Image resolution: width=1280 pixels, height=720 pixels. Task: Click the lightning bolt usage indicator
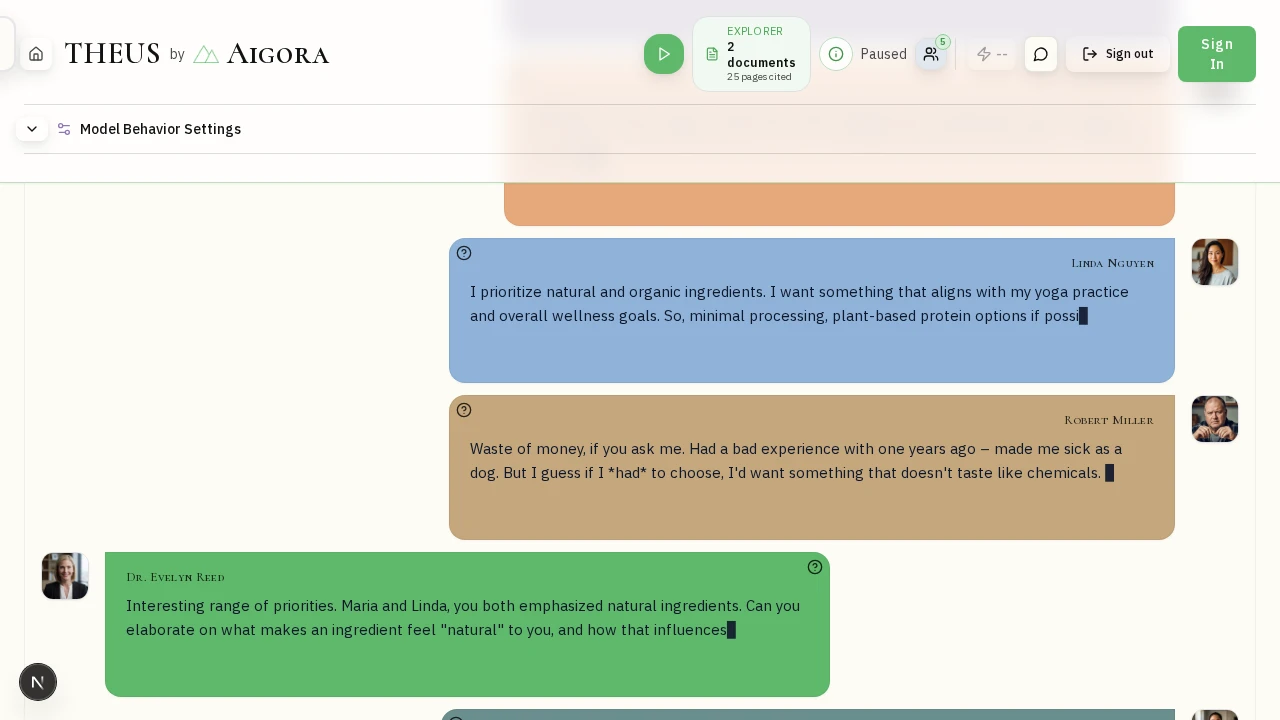coord(991,54)
